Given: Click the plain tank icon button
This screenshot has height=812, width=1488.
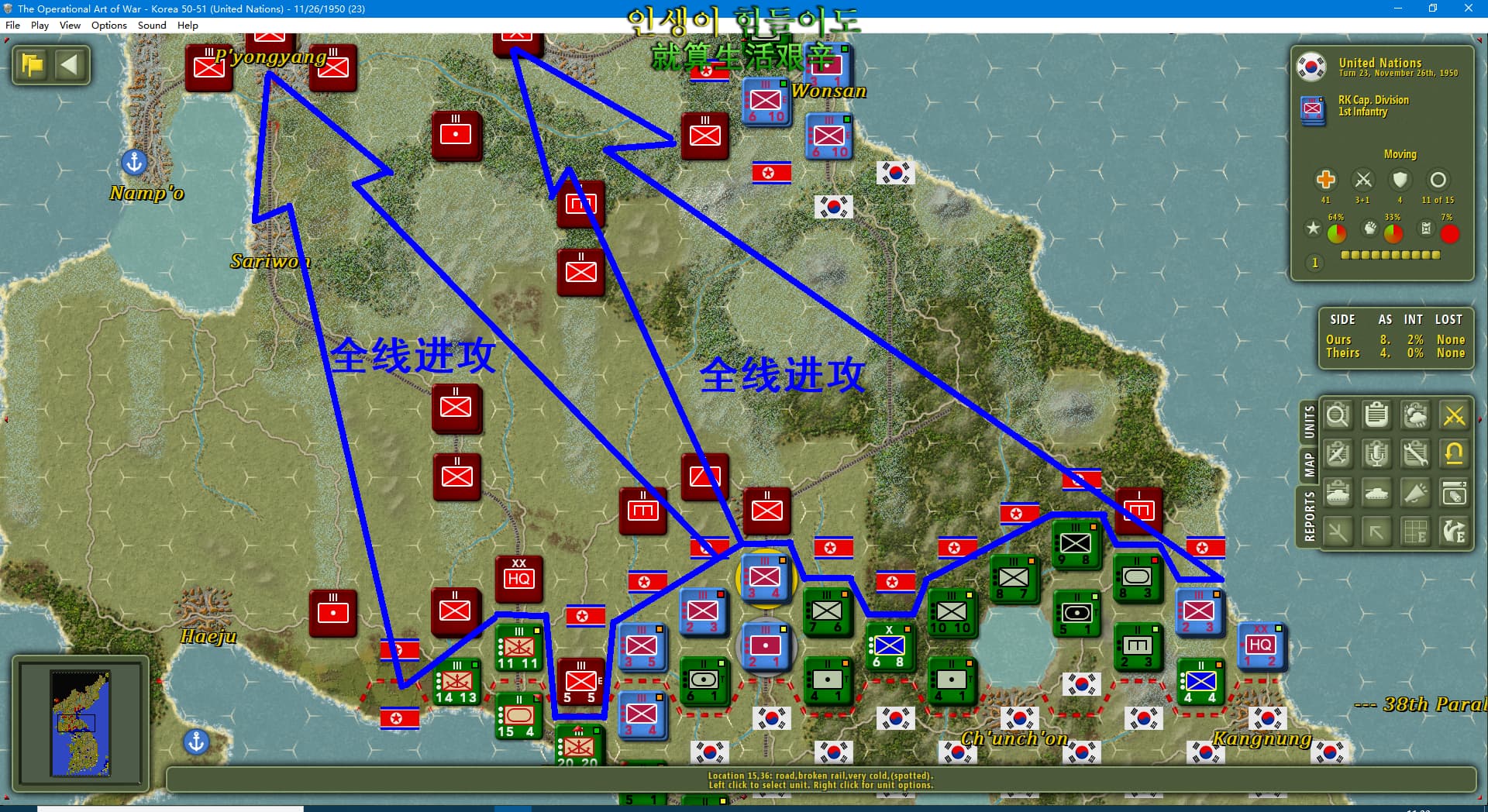Looking at the screenshot, I should pyautogui.click(x=1376, y=493).
